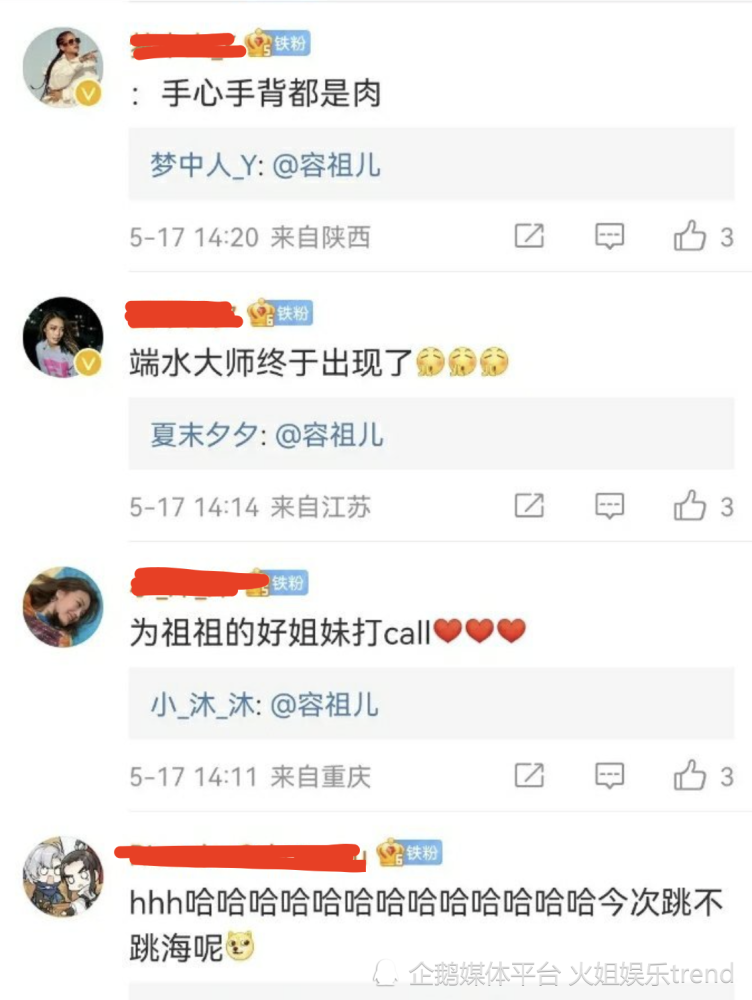Image resolution: width=752 pixels, height=1000 pixels.
Task: Repost the comment posted at 14:11
Action: pos(529,776)
